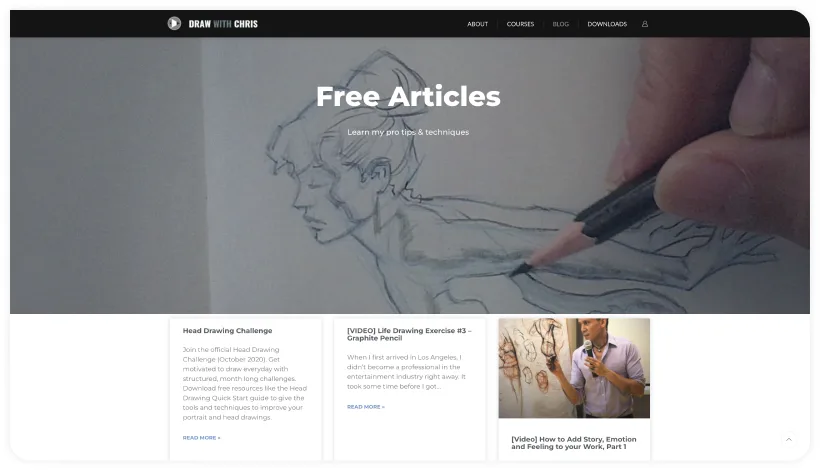Image resolution: width=820 pixels, height=471 pixels.
Task: Open the Downloads menu item
Action: (x=607, y=24)
